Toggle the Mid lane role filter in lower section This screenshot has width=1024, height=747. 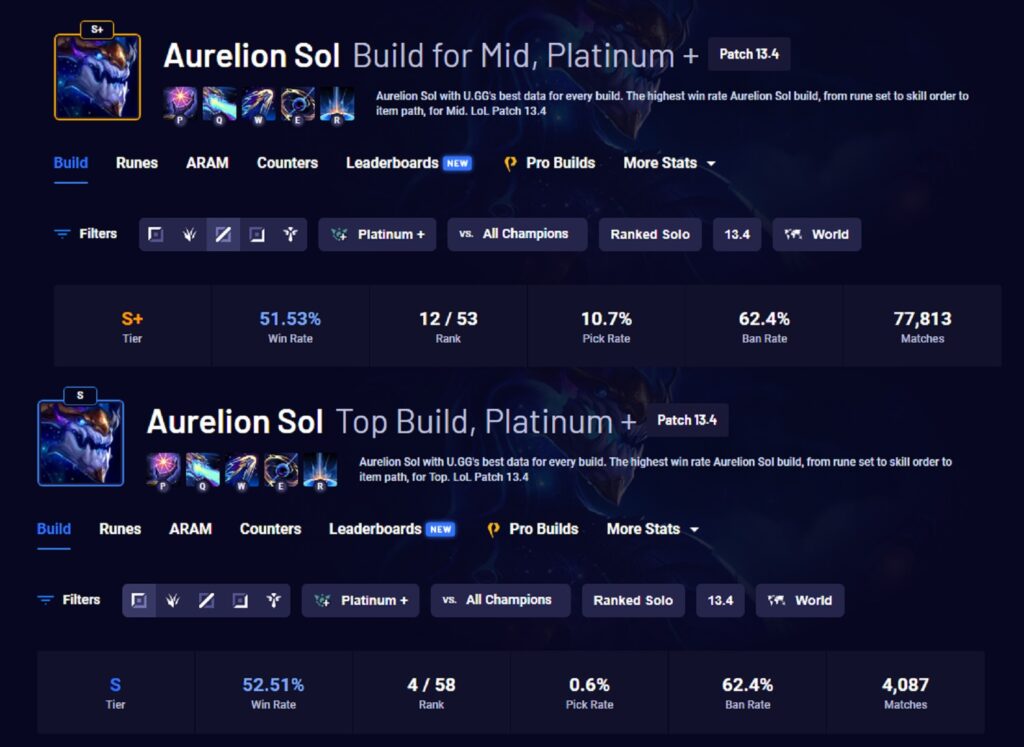[x=206, y=600]
